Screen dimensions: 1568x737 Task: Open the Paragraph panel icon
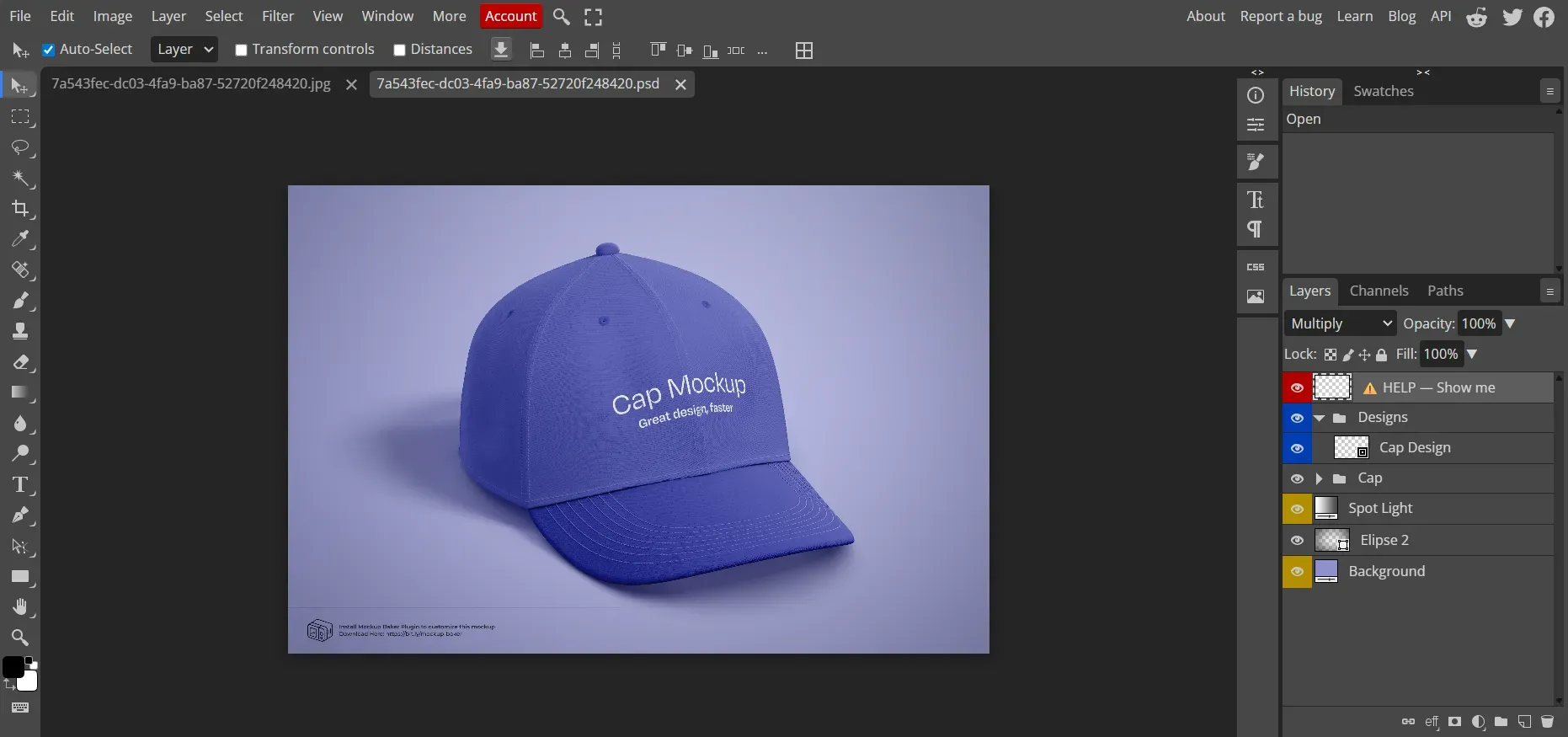[1256, 229]
